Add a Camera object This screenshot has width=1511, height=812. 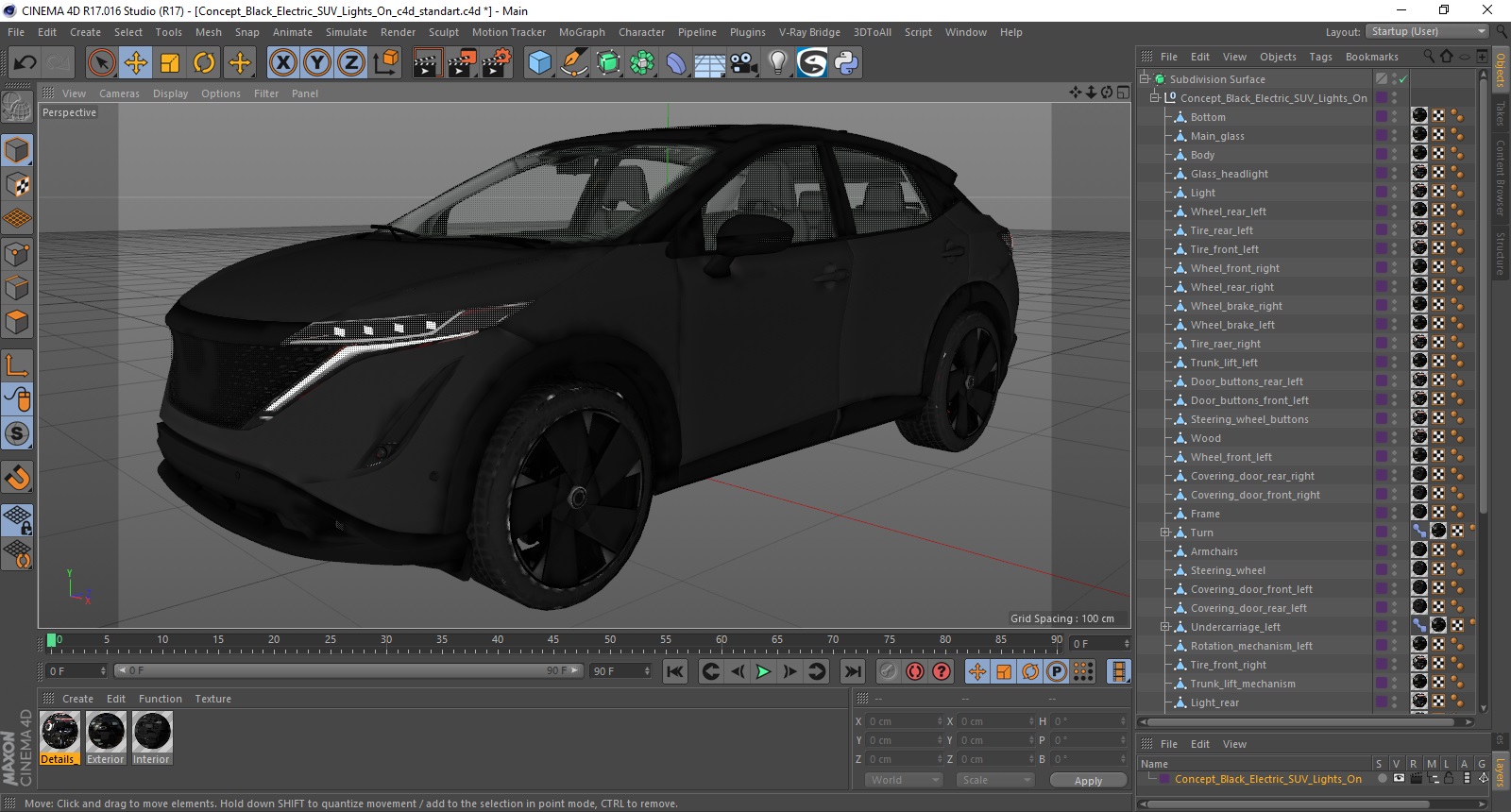tap(744, 63)
